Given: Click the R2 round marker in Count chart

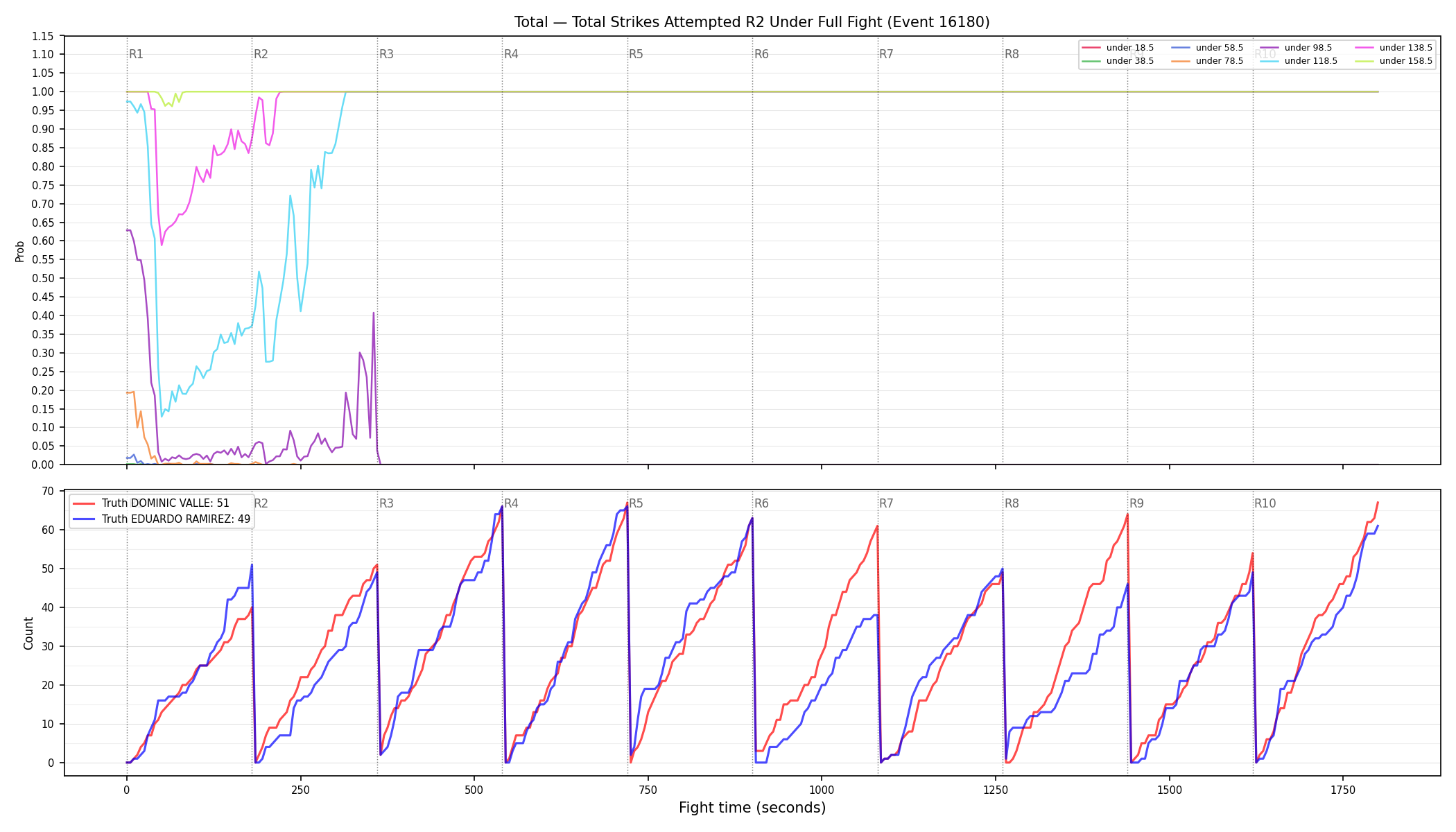Looking at the screenshot, I should click(x=261, y=503).
